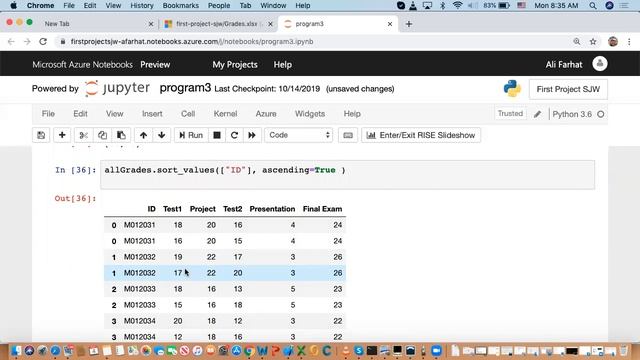Click the kernel idle circle indicator
The width and height of the screenshot is (640, 360).
[601, 114]
